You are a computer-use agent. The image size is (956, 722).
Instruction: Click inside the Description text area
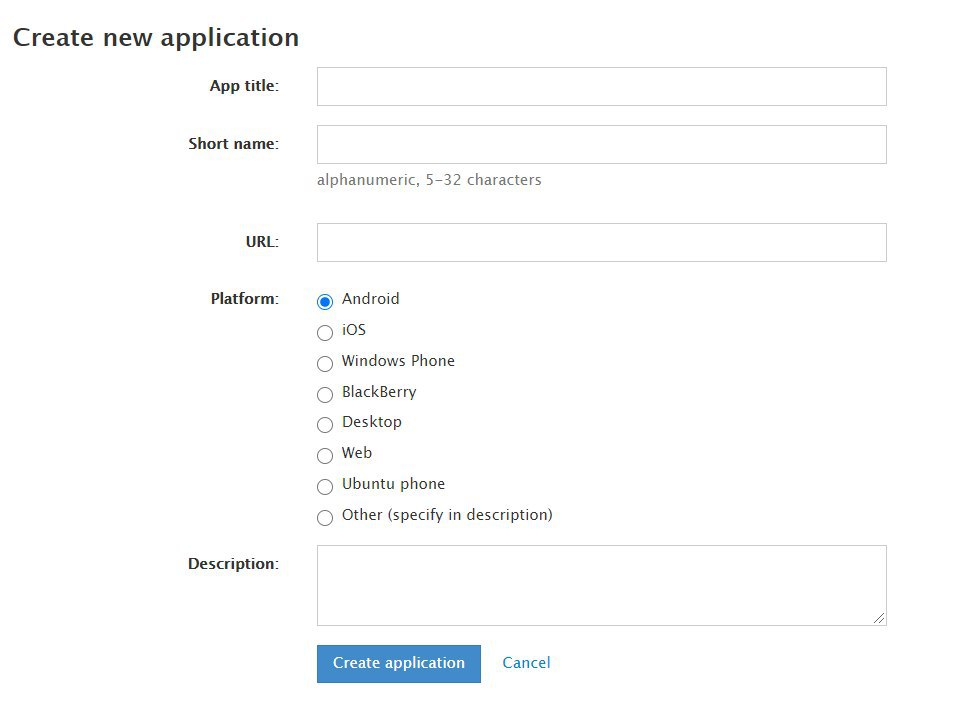(601, 585)
